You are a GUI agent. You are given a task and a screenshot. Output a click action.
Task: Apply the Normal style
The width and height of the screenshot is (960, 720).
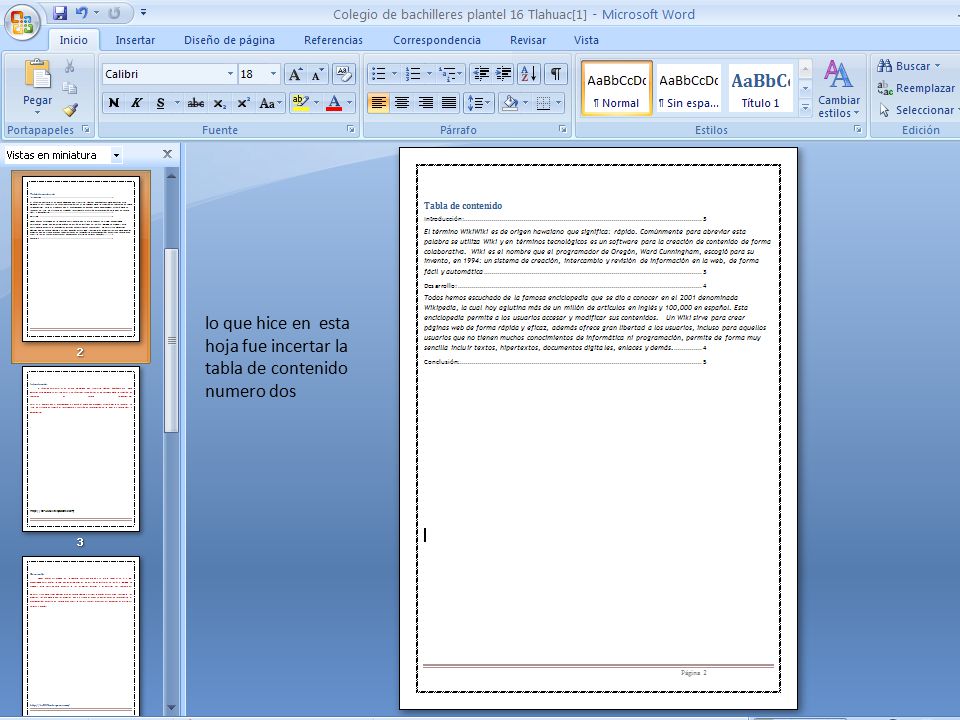click(x=617, y=88)
